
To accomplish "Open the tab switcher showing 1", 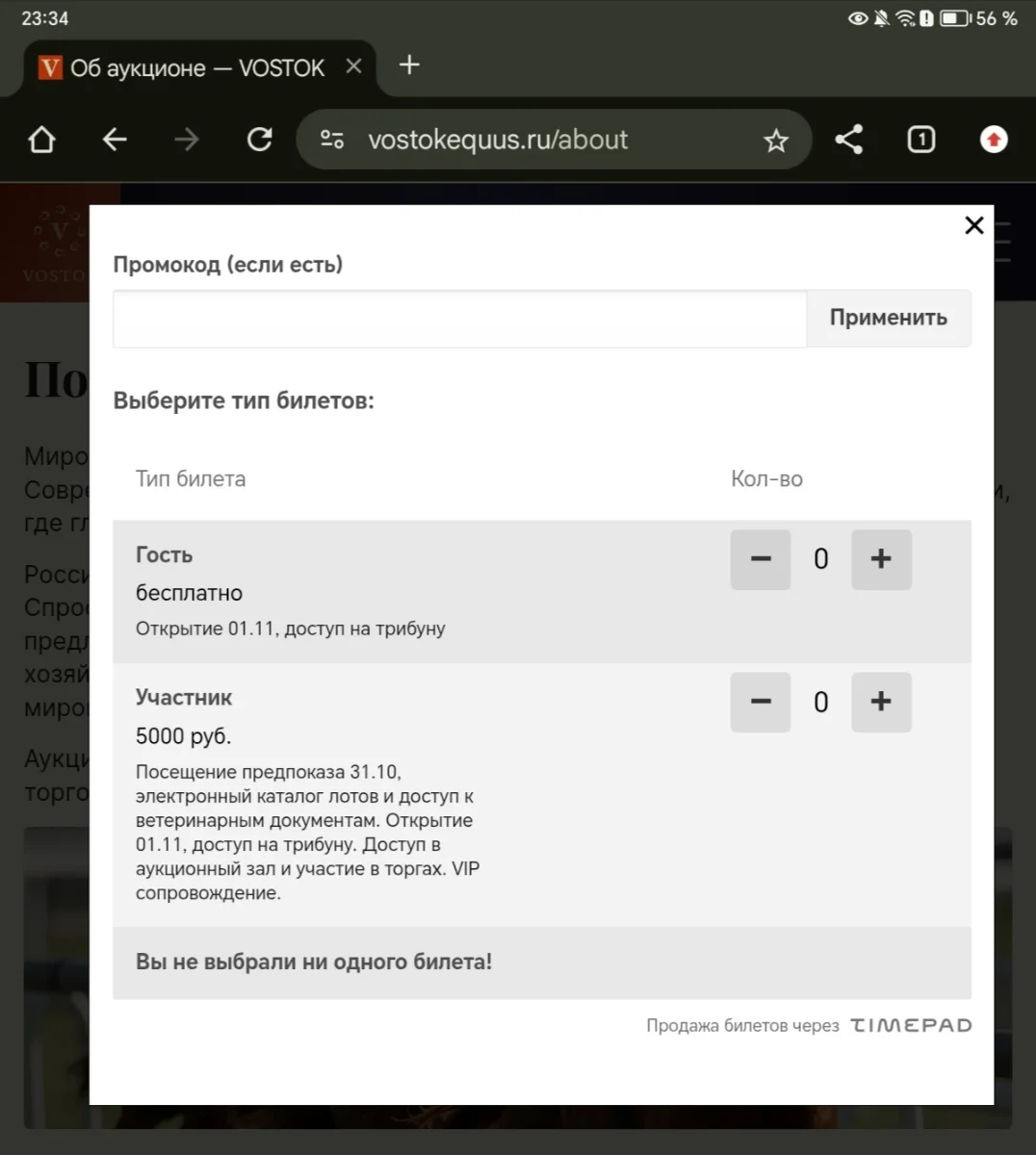I will tap(921, 140).
